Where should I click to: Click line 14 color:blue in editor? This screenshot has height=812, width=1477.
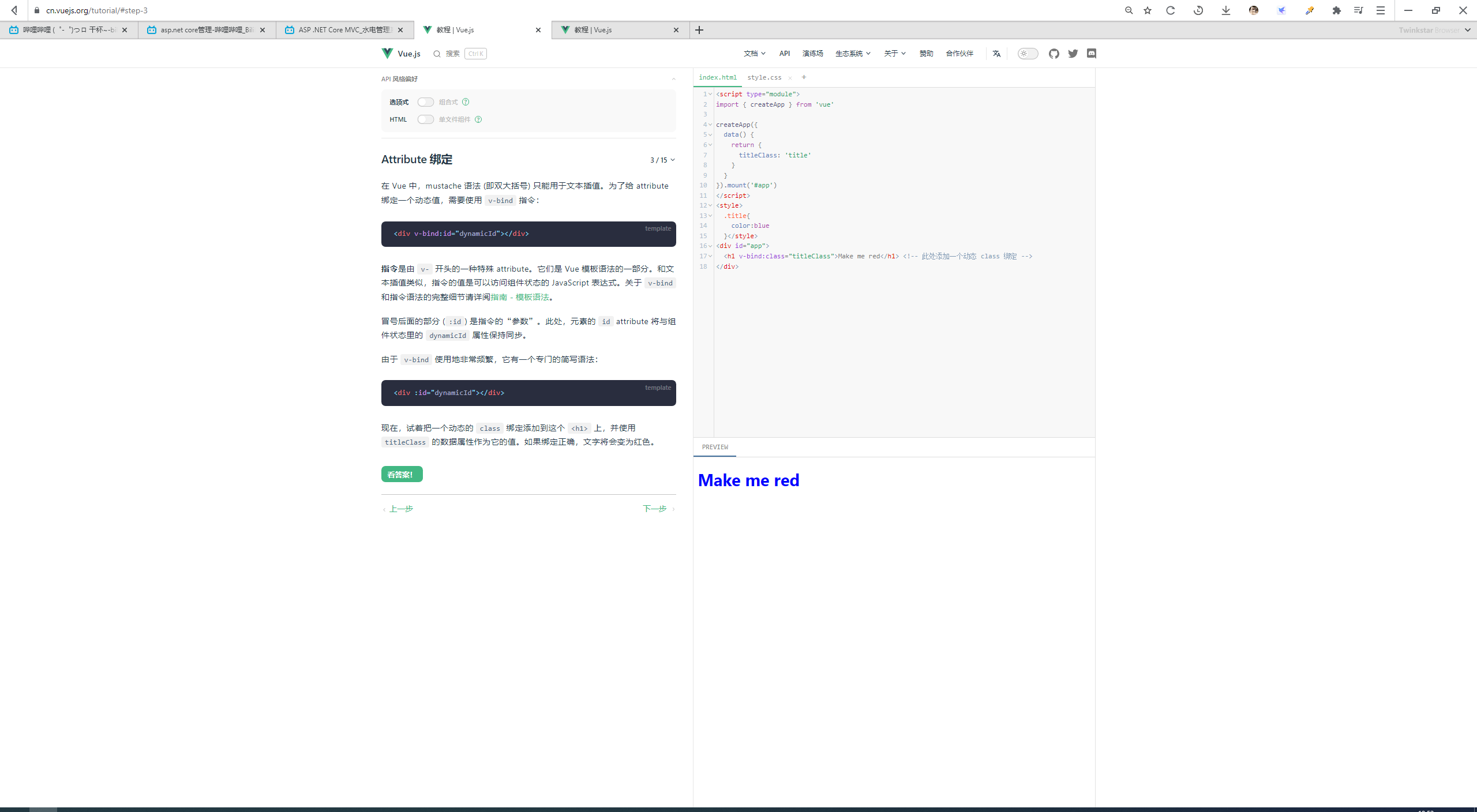[x=750, y=225]
